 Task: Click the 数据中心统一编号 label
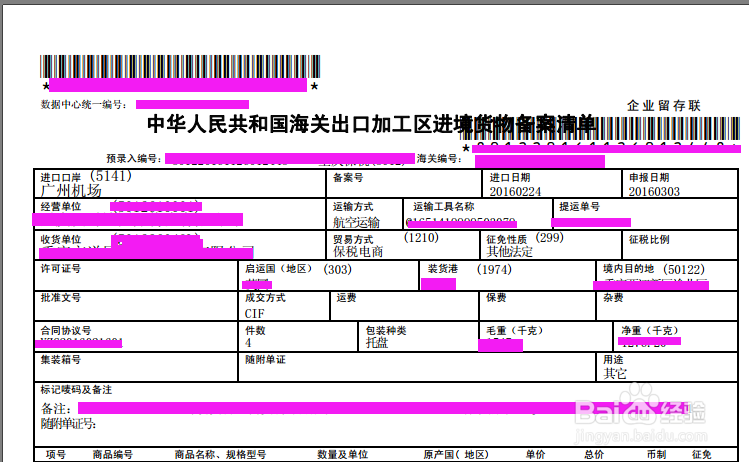(x=84, y=105)
